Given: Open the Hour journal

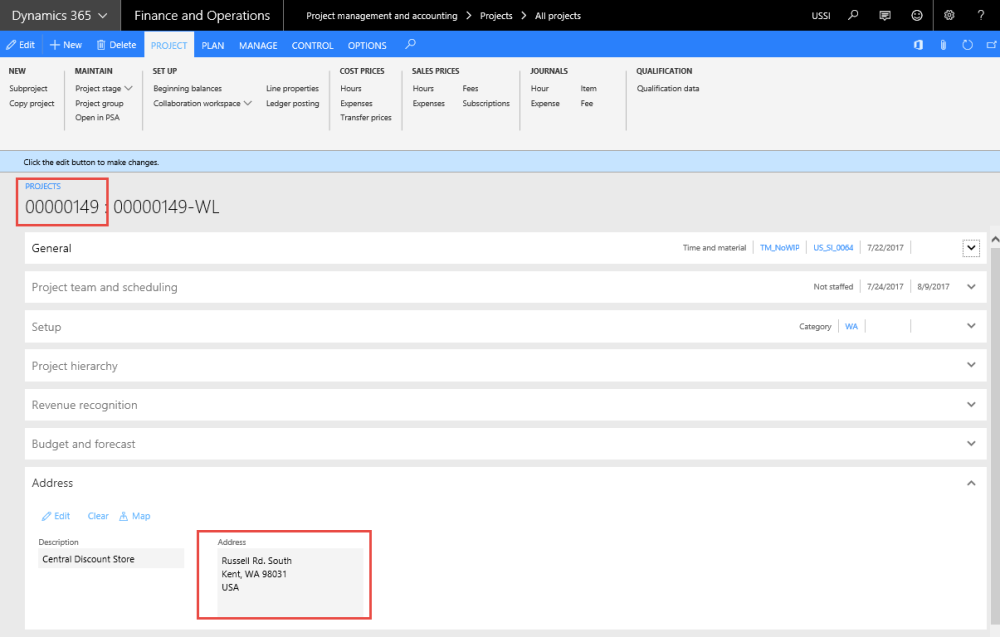Looking at the screenshot, I should 540,89.
